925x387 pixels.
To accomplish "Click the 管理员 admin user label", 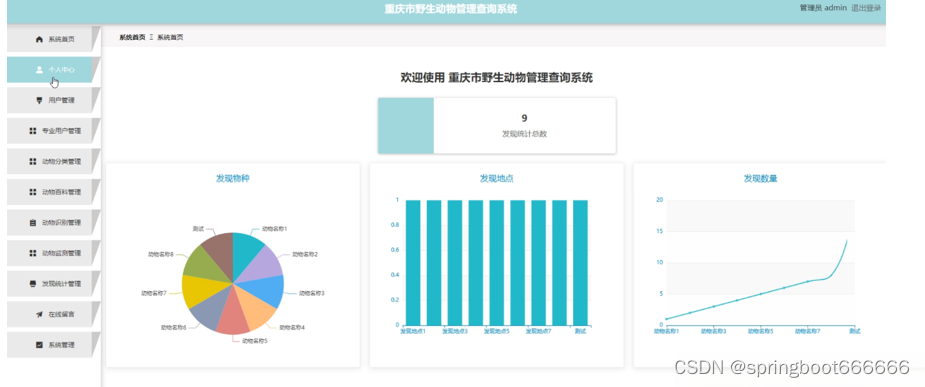I will [823, 8].
